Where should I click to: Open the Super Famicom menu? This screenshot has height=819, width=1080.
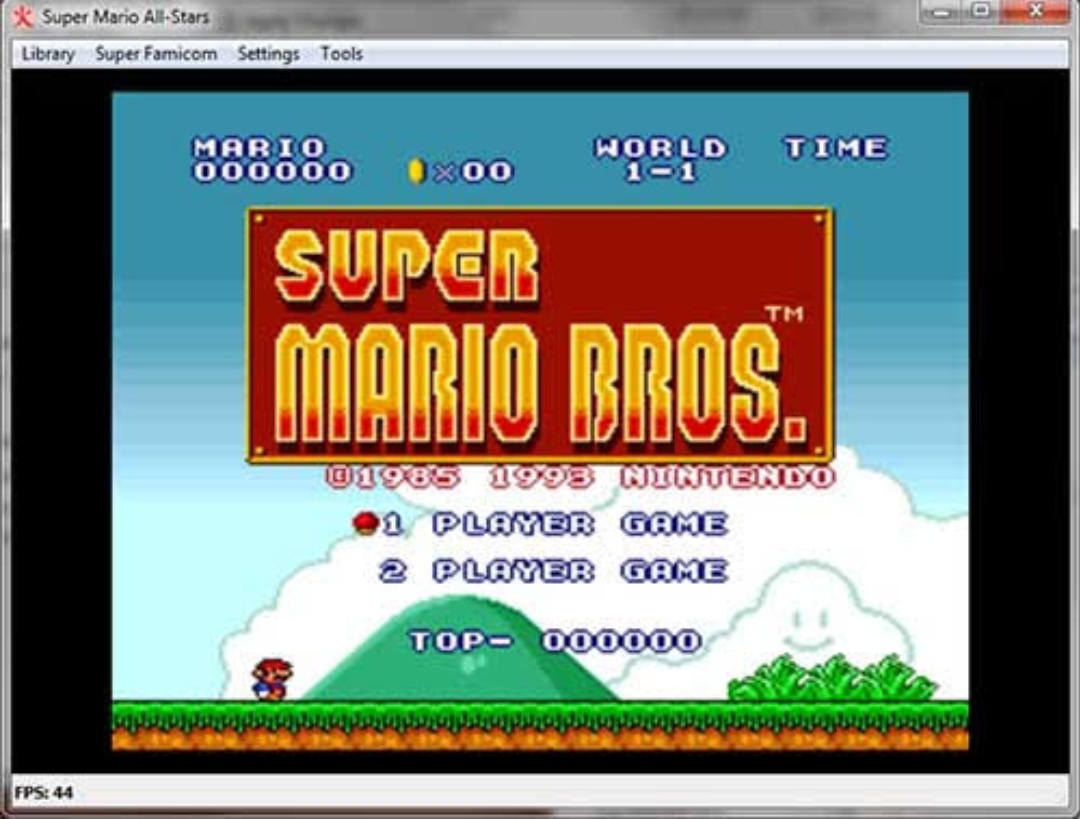[x=156, y=54]
